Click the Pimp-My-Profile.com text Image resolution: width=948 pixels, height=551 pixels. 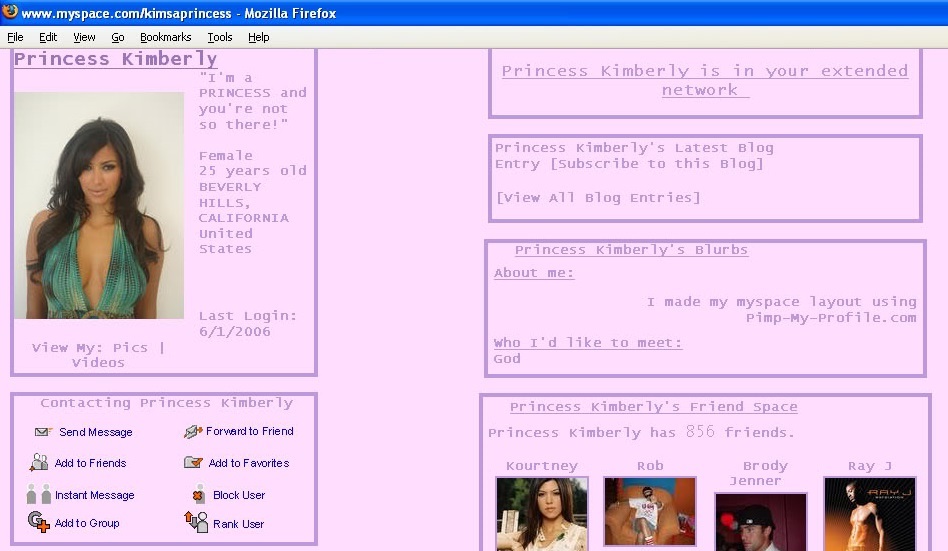click(831, 318)
